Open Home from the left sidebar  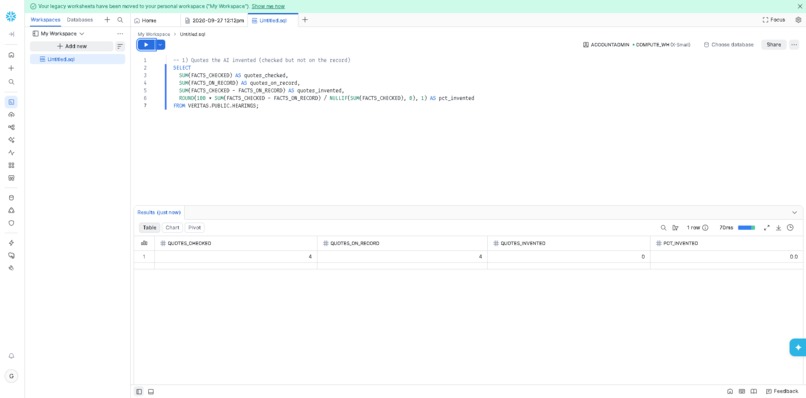pyautogui.click(x=11, y=55)
